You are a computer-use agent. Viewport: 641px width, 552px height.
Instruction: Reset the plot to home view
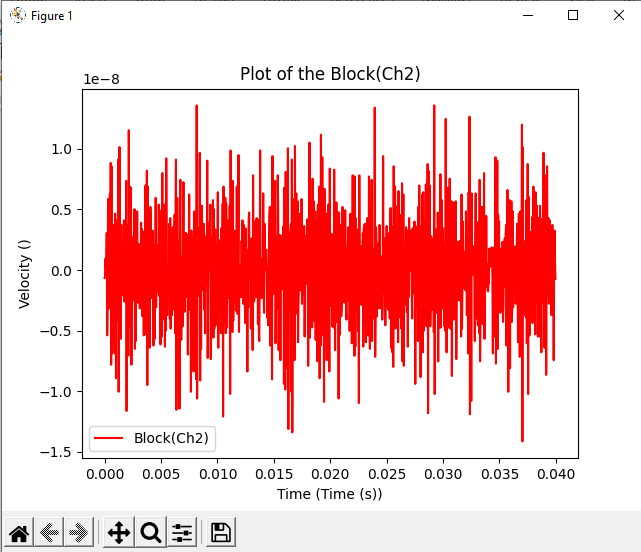pyautogui.click(x=19, y=532)
